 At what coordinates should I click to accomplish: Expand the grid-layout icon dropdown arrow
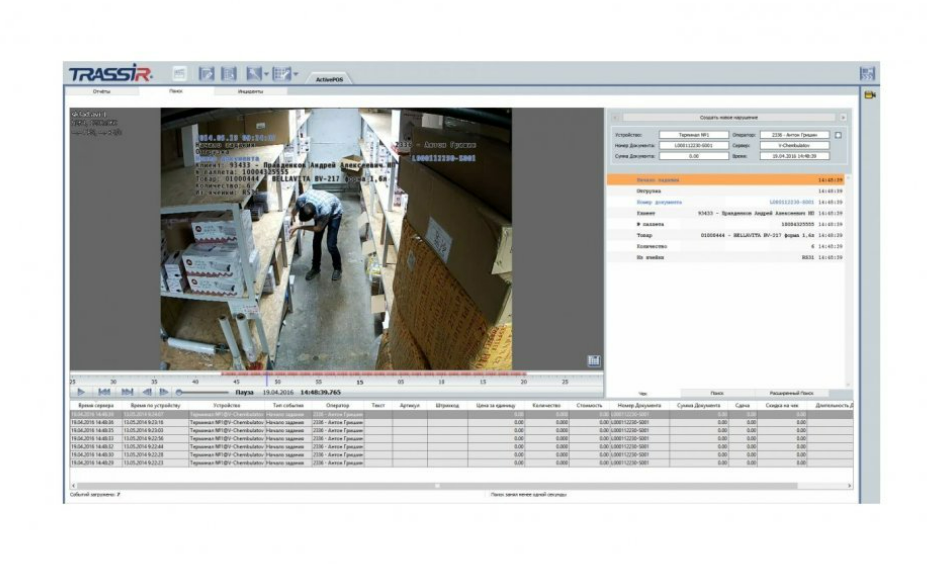pos(296,74)
